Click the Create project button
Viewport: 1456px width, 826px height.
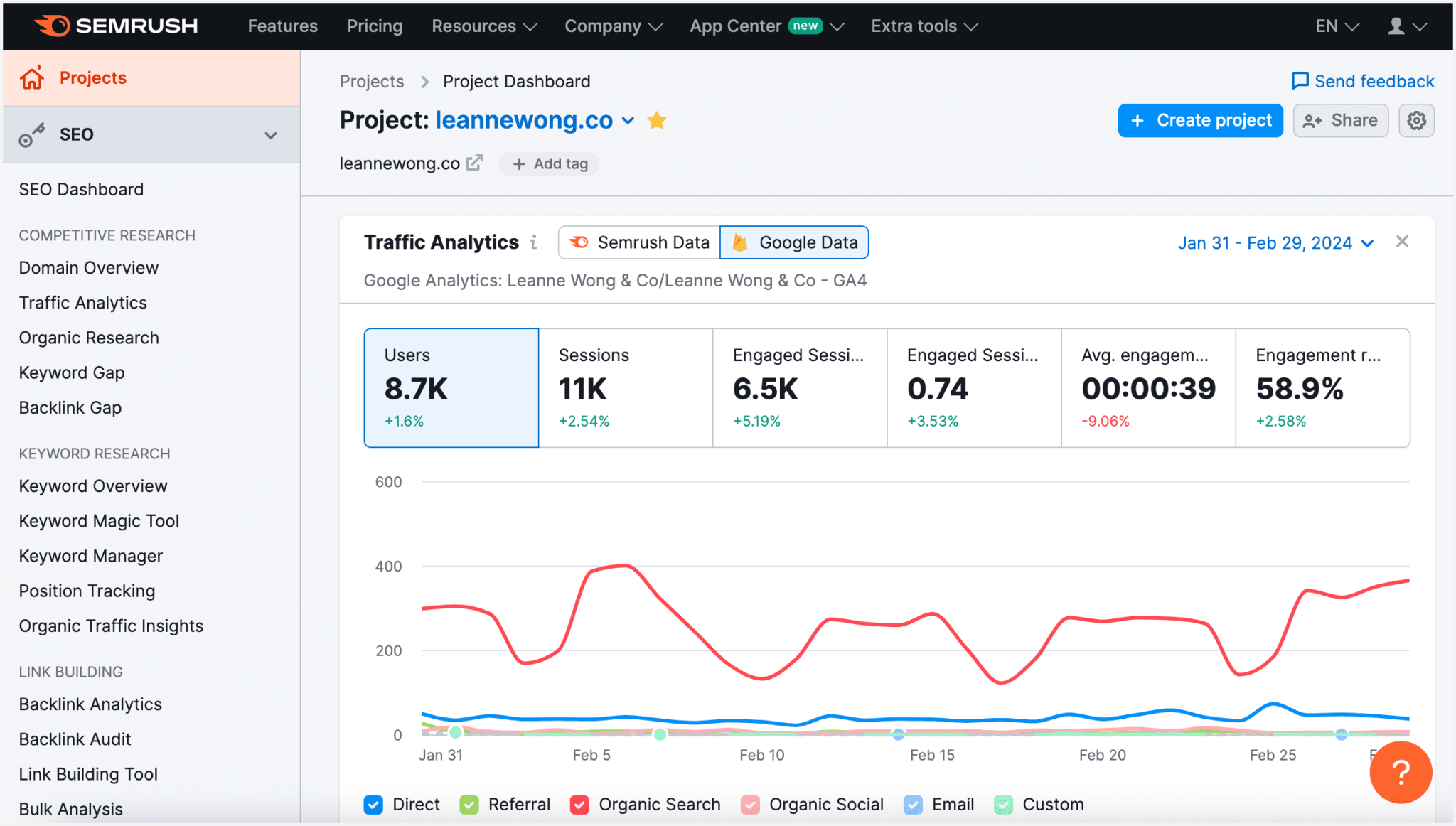pyautogui.click(x=1199, y=120)
